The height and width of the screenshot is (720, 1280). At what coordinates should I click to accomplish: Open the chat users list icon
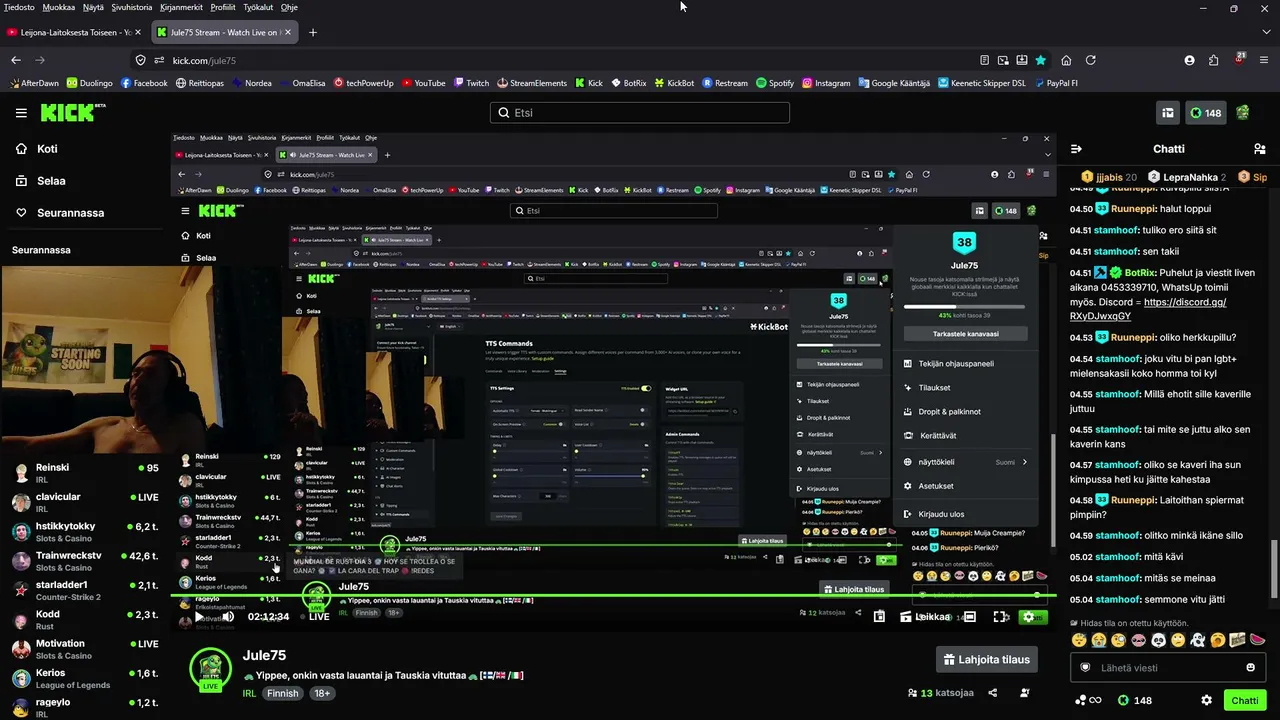point(1260,149)
